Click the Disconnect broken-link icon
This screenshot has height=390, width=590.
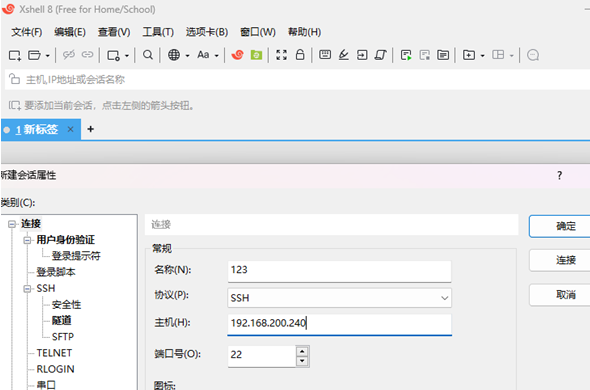pyautogui.click(x=68, y=55)
